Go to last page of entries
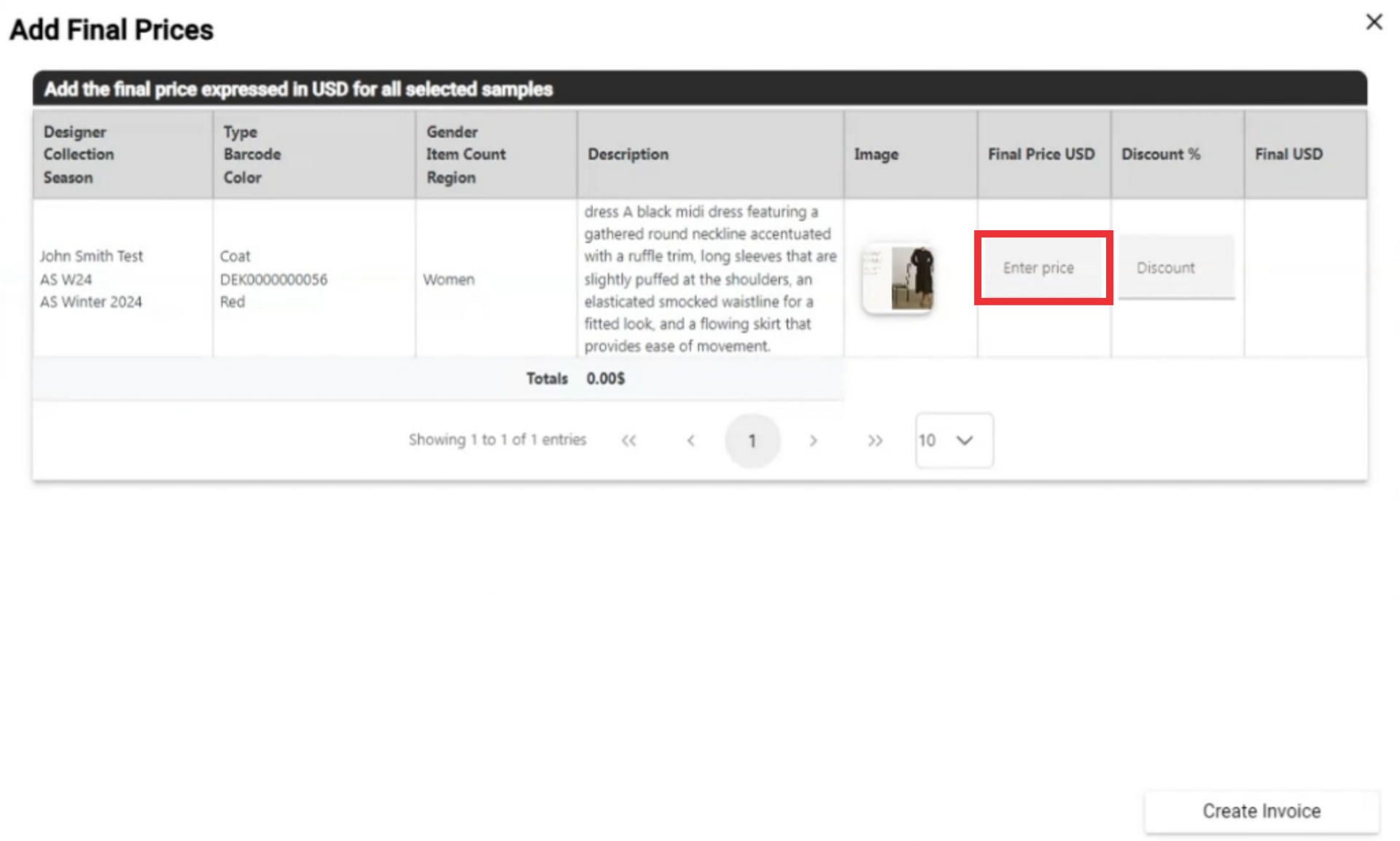This screenshot has height=841, width=1400. coord(875,440)
